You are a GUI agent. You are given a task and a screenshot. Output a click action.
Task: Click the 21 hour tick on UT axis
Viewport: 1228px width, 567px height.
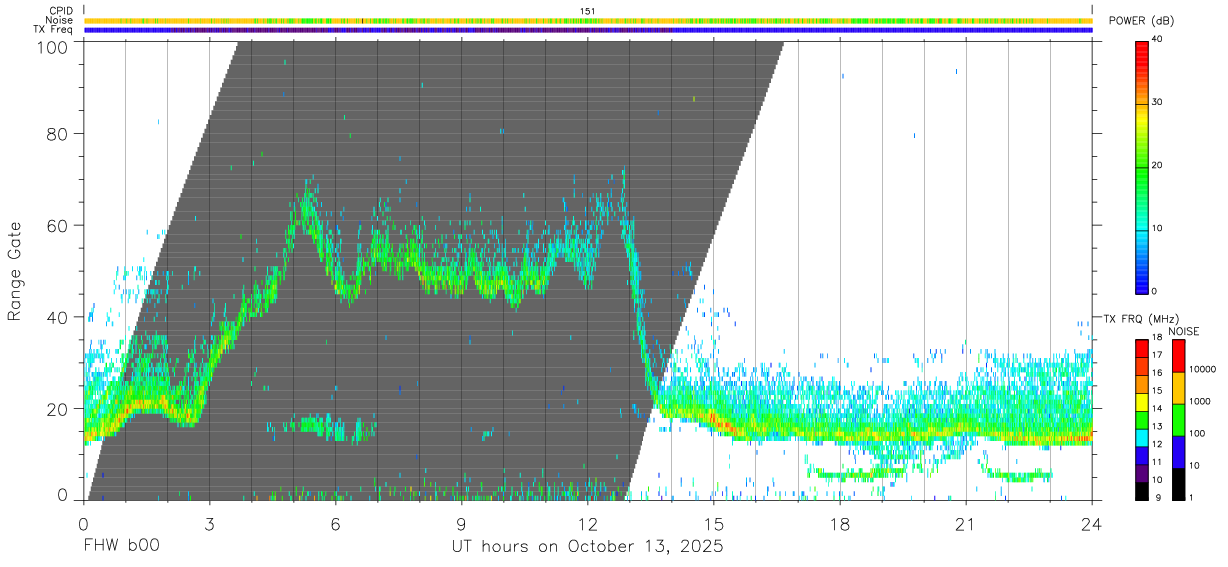coord(966,524)
